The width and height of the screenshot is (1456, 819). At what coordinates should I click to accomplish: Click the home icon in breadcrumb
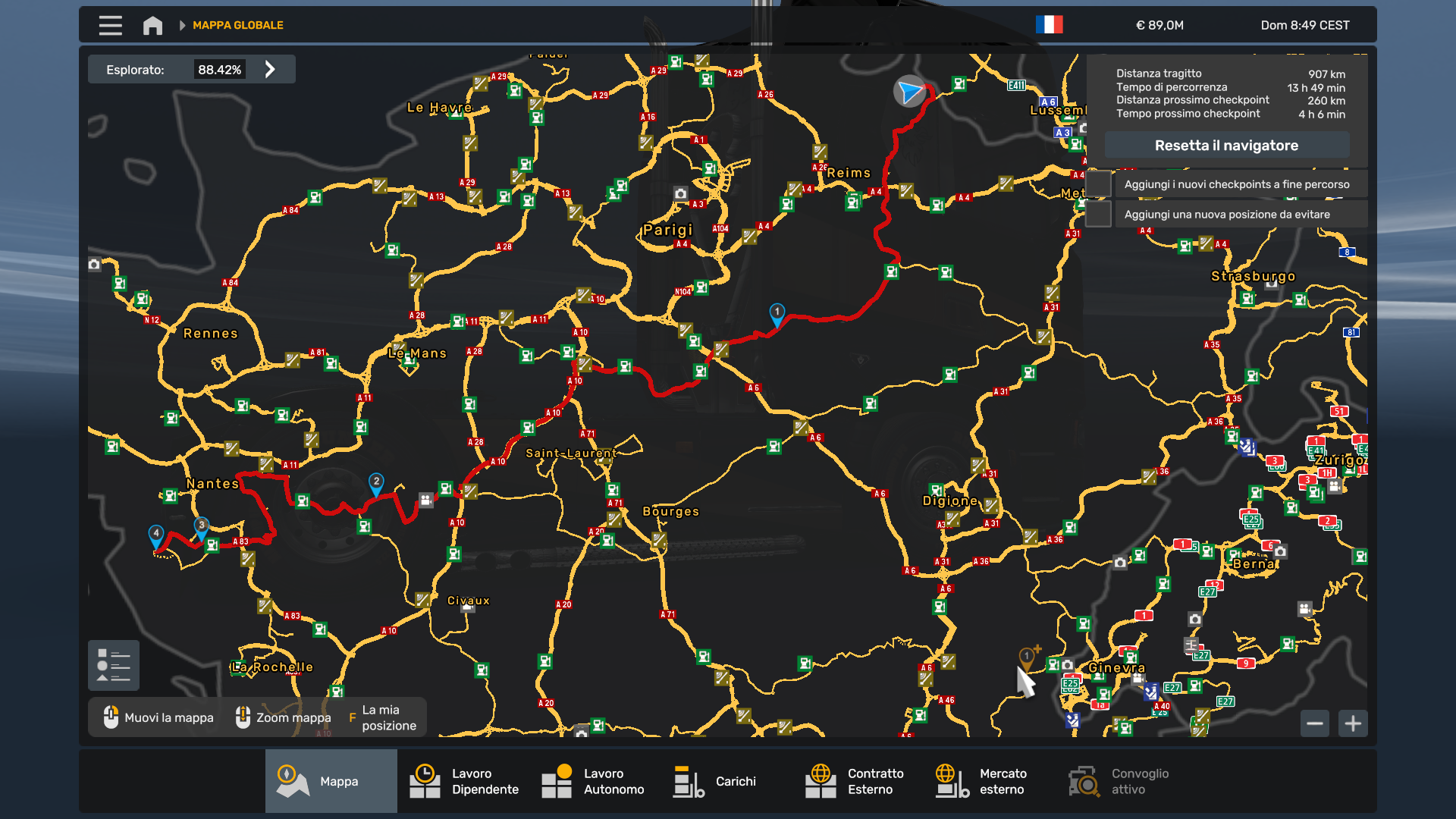click(152, 25)
